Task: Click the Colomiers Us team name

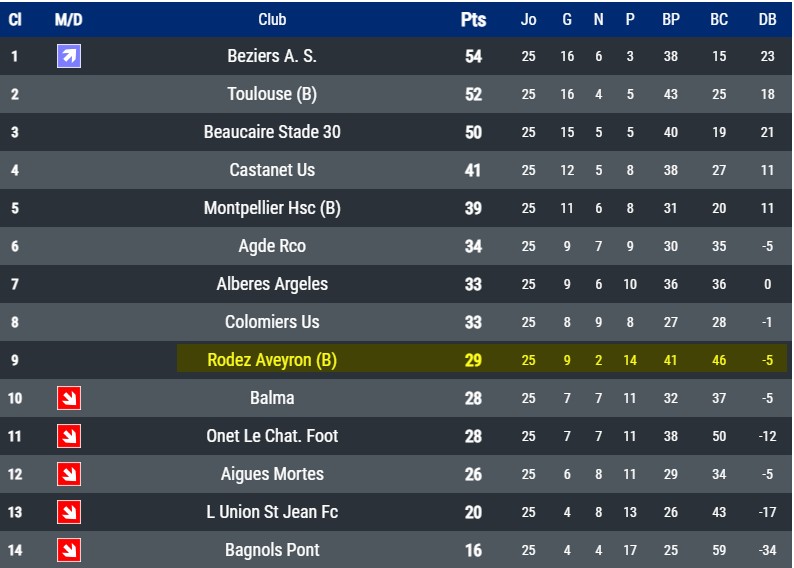Action: (272, 322)
